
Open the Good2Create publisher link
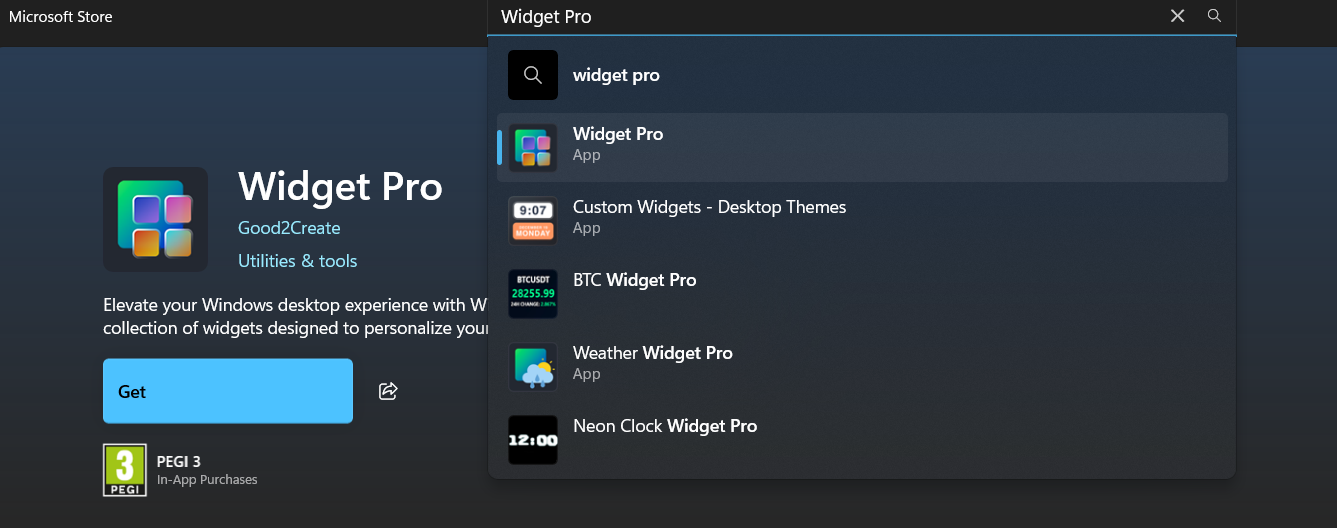(x=289, y=228)
